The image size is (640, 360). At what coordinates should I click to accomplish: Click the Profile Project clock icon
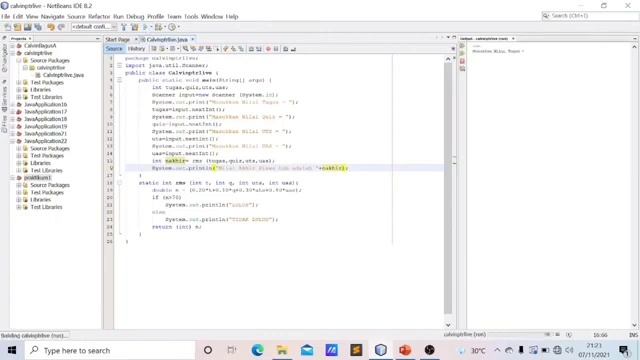click(172, 27)
